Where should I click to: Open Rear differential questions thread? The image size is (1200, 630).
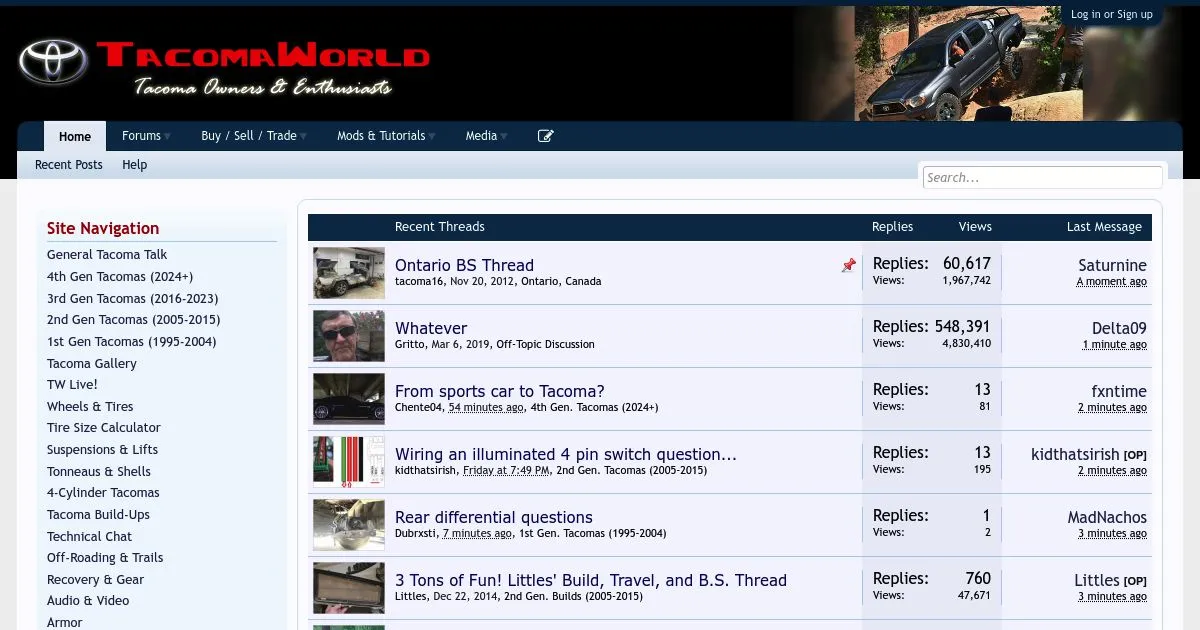coord(494,517)
